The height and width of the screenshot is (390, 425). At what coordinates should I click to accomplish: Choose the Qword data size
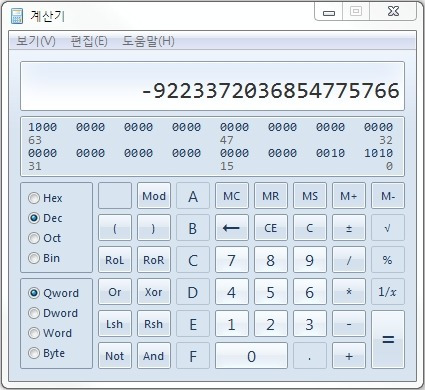54,293
